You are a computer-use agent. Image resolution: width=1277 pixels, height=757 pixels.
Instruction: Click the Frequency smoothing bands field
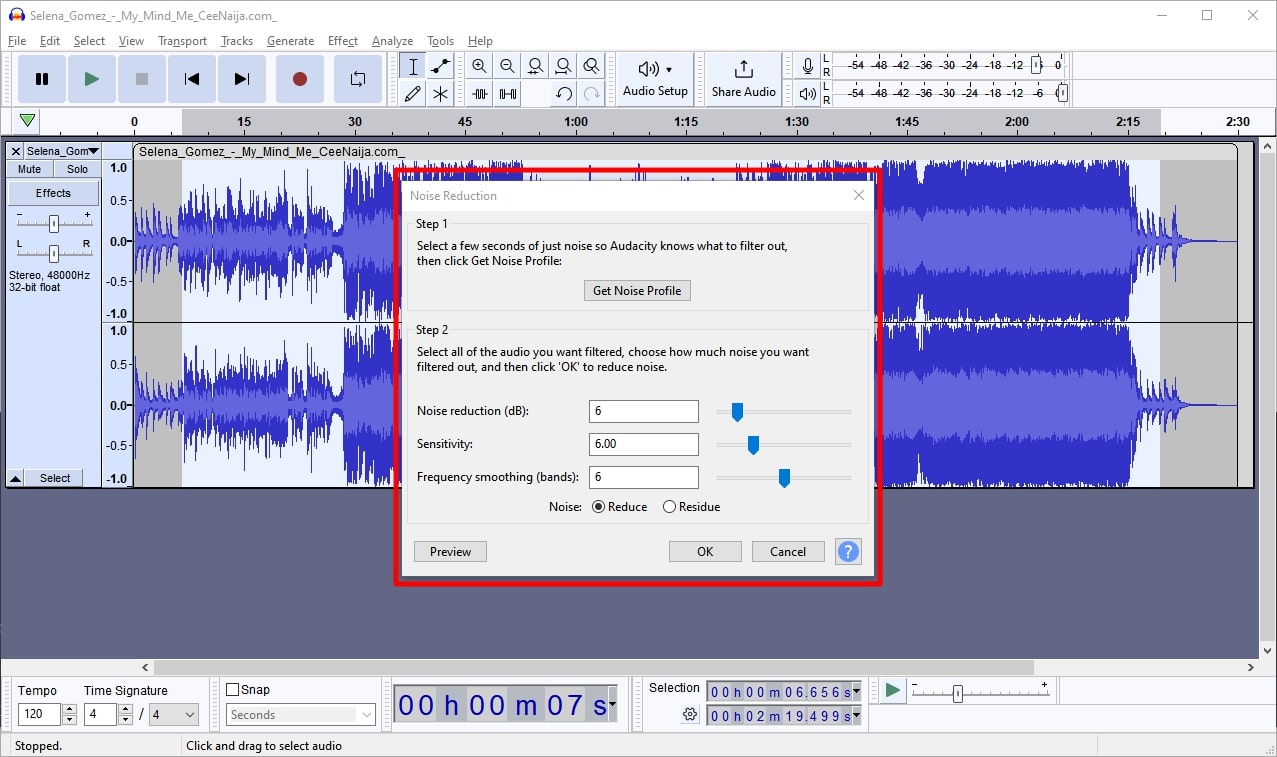pos(644,477)
